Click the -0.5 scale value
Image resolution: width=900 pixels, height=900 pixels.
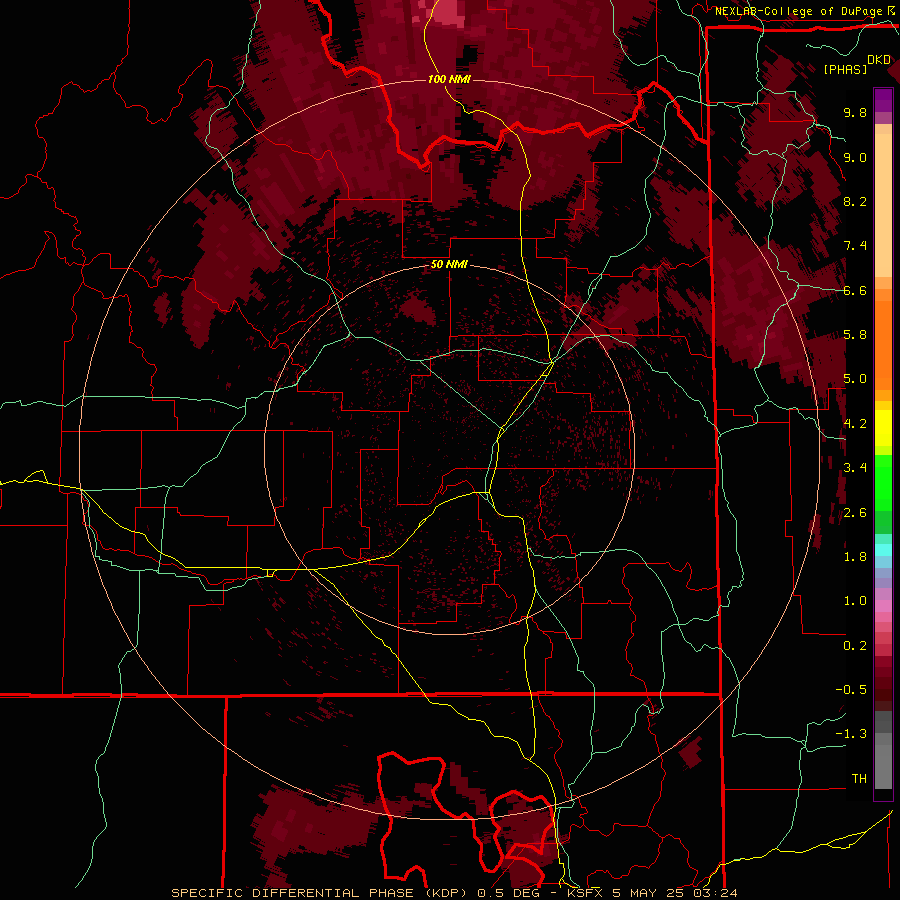[x=851, y=690]
